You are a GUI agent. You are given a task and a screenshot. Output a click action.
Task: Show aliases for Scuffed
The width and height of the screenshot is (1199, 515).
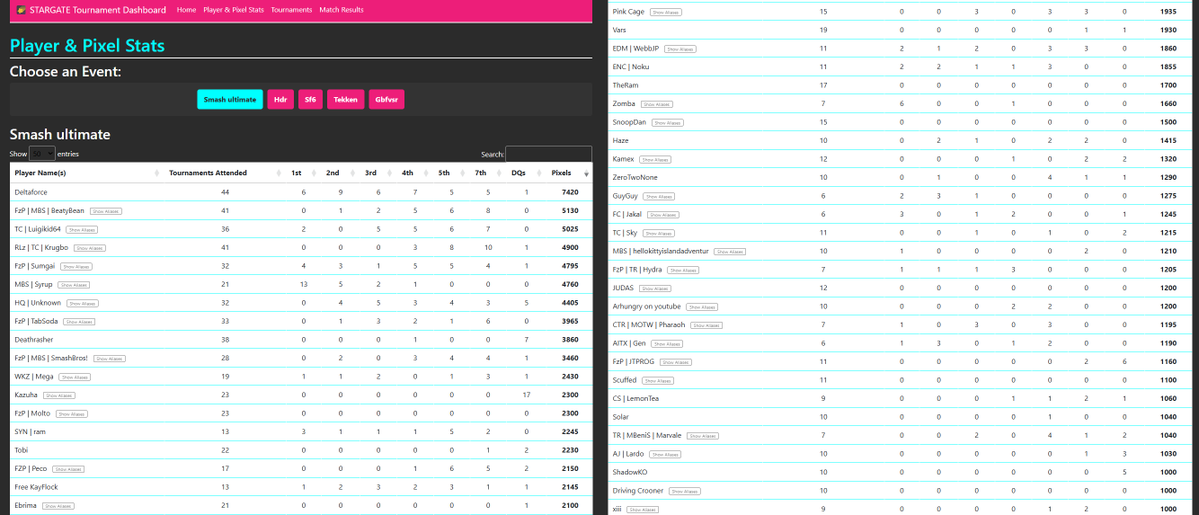pos(659,380)
